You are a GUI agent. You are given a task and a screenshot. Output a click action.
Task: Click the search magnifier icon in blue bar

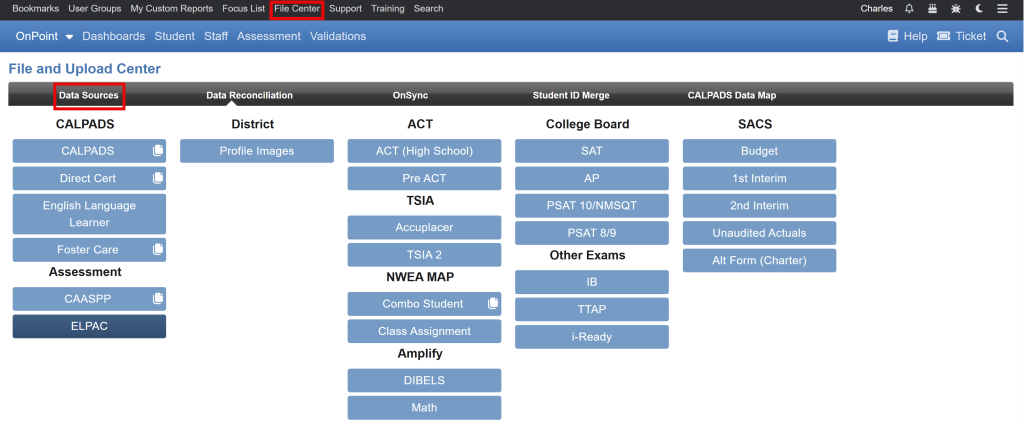click(1002, 37)
